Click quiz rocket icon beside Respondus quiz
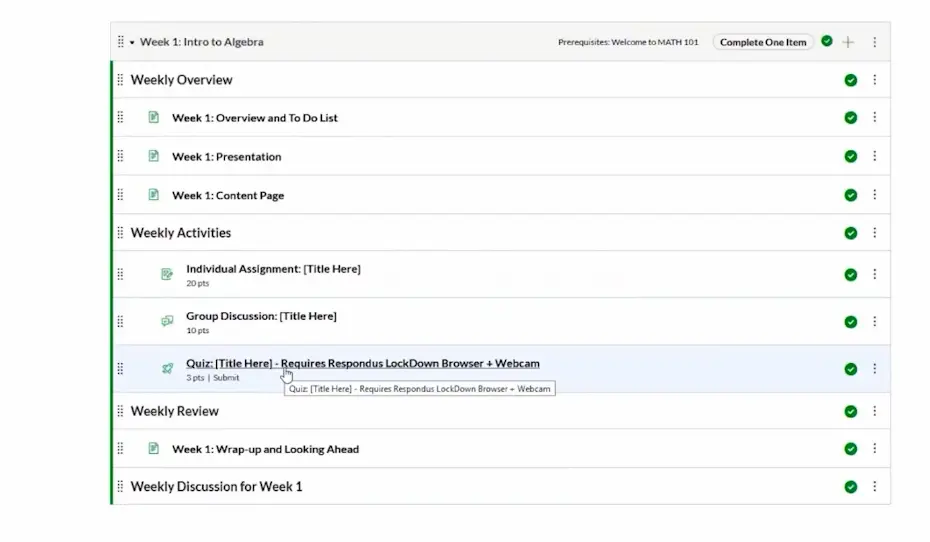Image resolution: width=930 pixels, height=542 pixels. tap(167, 368)
